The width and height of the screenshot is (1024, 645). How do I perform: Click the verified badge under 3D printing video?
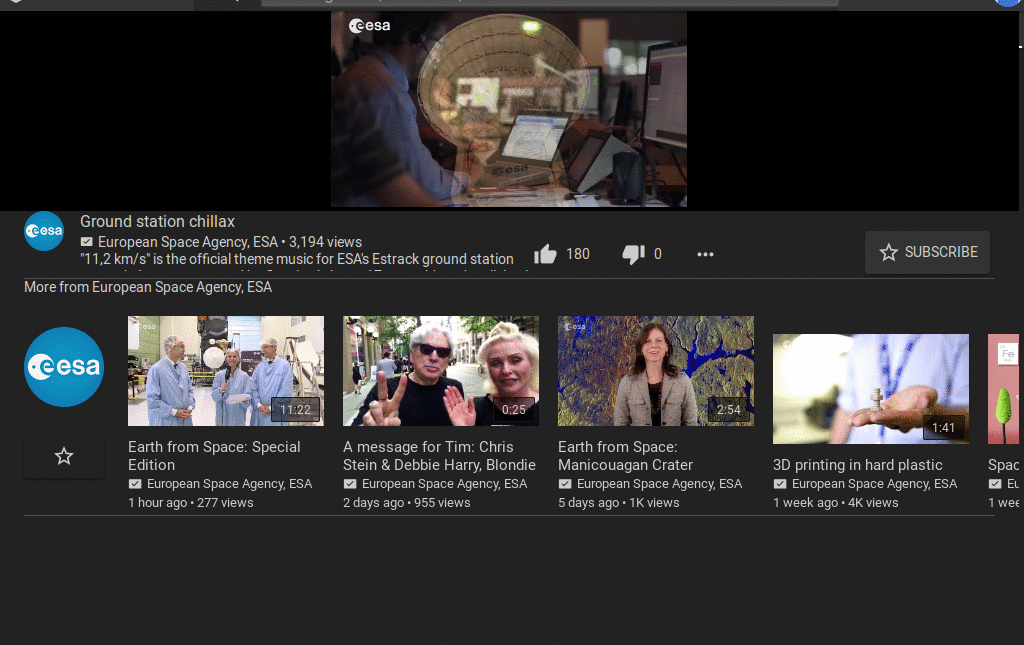click(x=780, y=483)
